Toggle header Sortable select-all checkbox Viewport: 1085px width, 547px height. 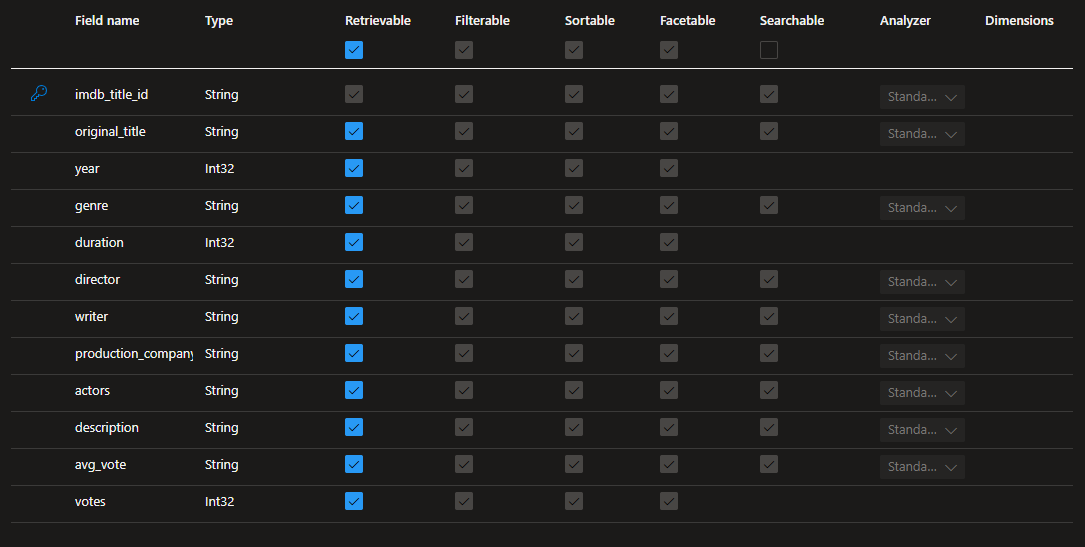(x=574, y=50)
